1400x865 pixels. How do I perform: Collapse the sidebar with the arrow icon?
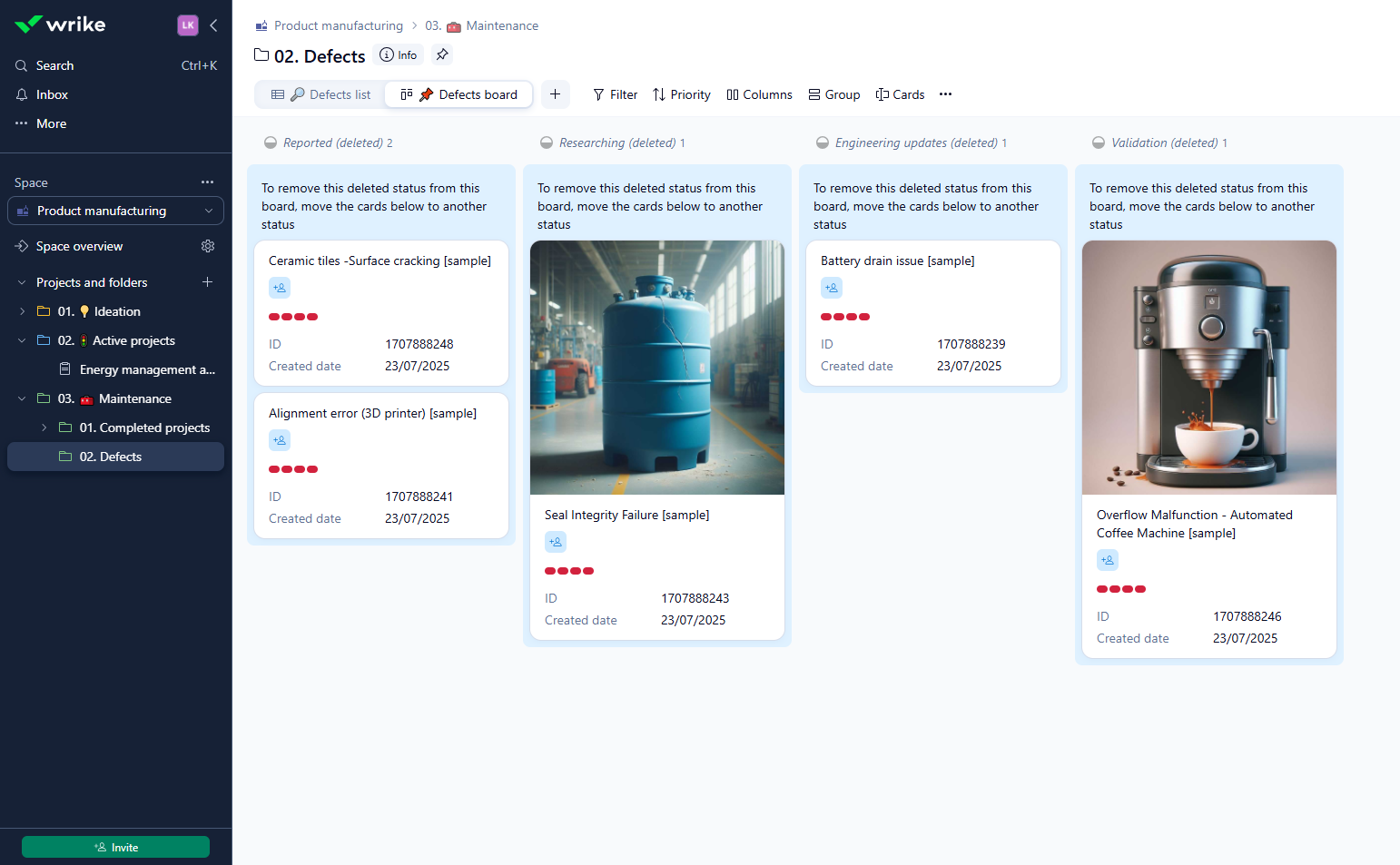(x=214, y=25)
